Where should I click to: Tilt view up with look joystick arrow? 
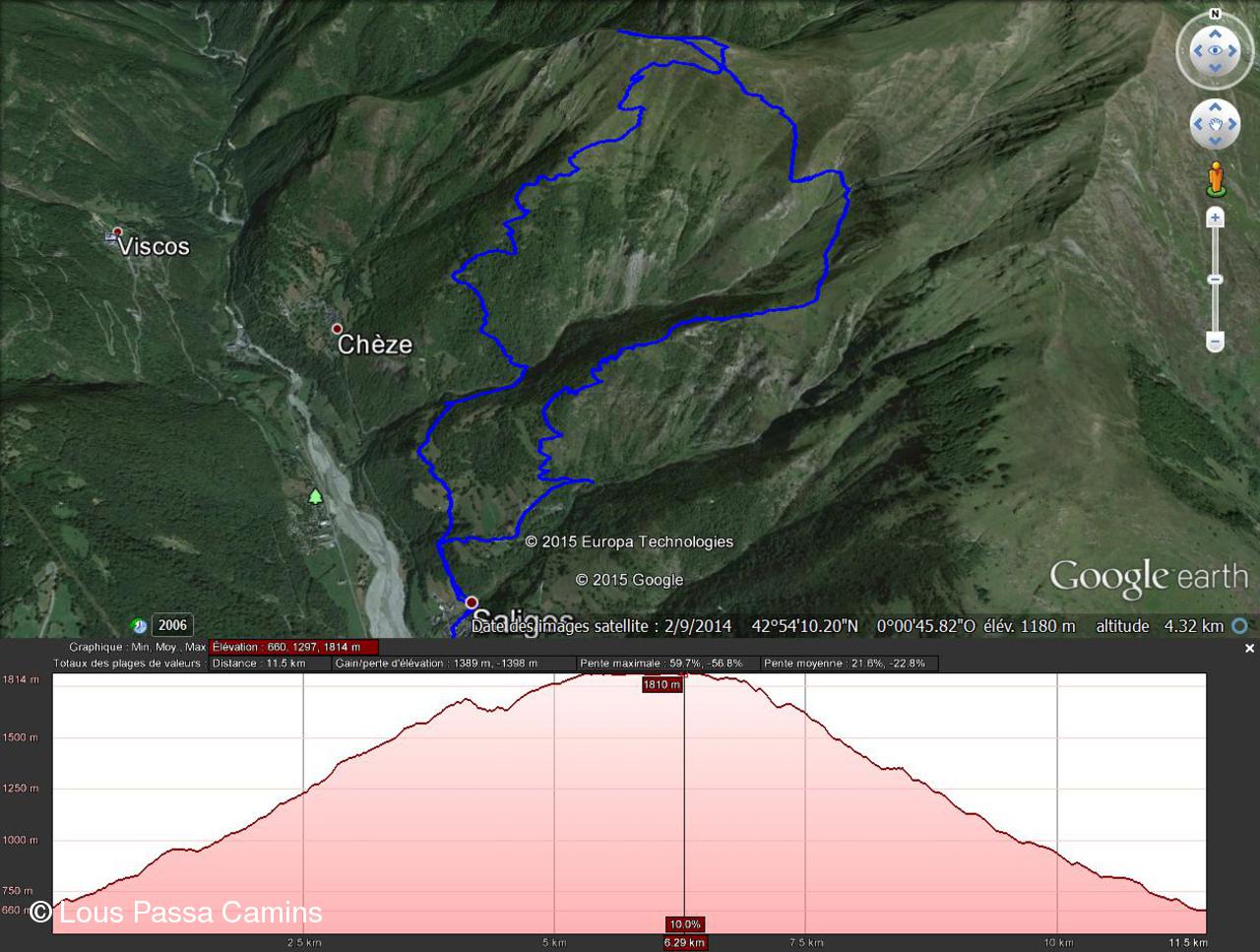(x=1215, y=32)
